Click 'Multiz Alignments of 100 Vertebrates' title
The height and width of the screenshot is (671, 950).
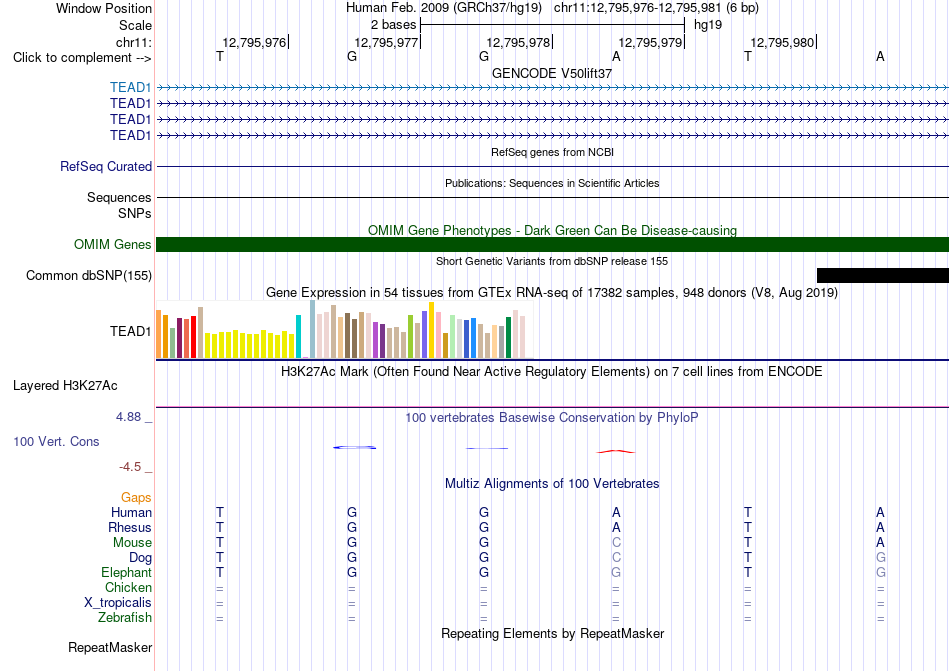[x=552, y=483]
